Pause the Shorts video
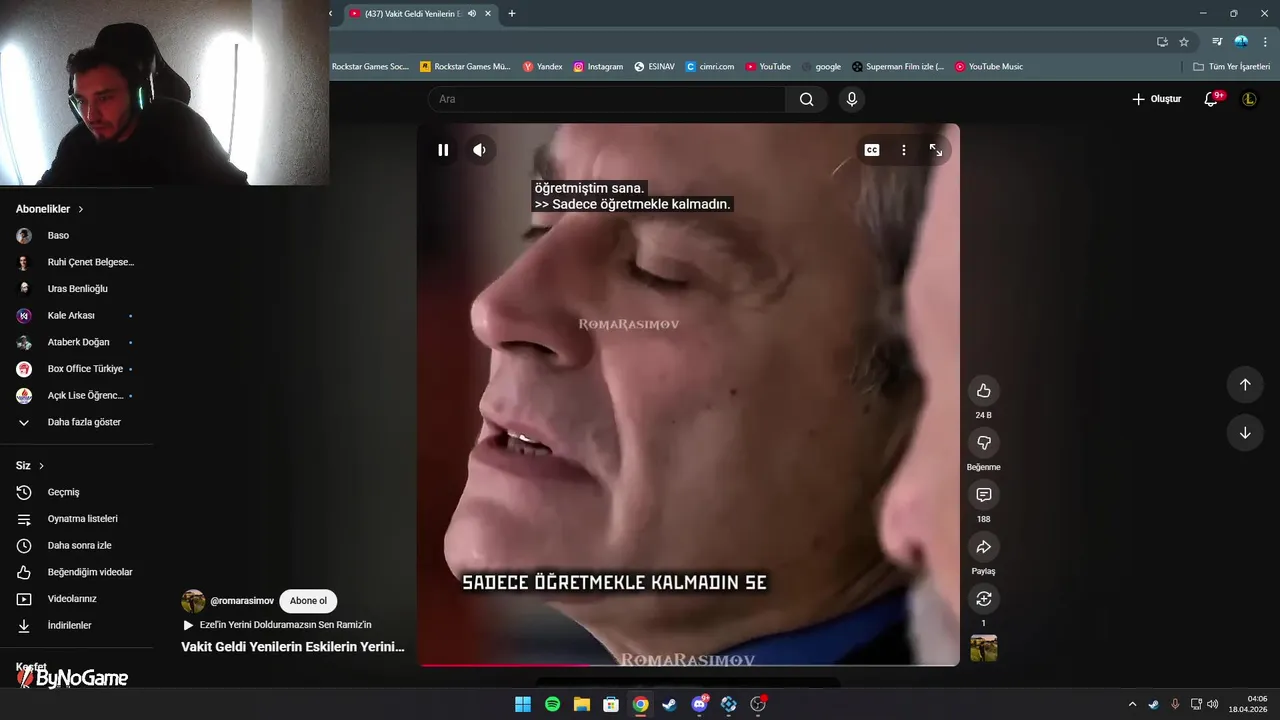 [443, 150]
